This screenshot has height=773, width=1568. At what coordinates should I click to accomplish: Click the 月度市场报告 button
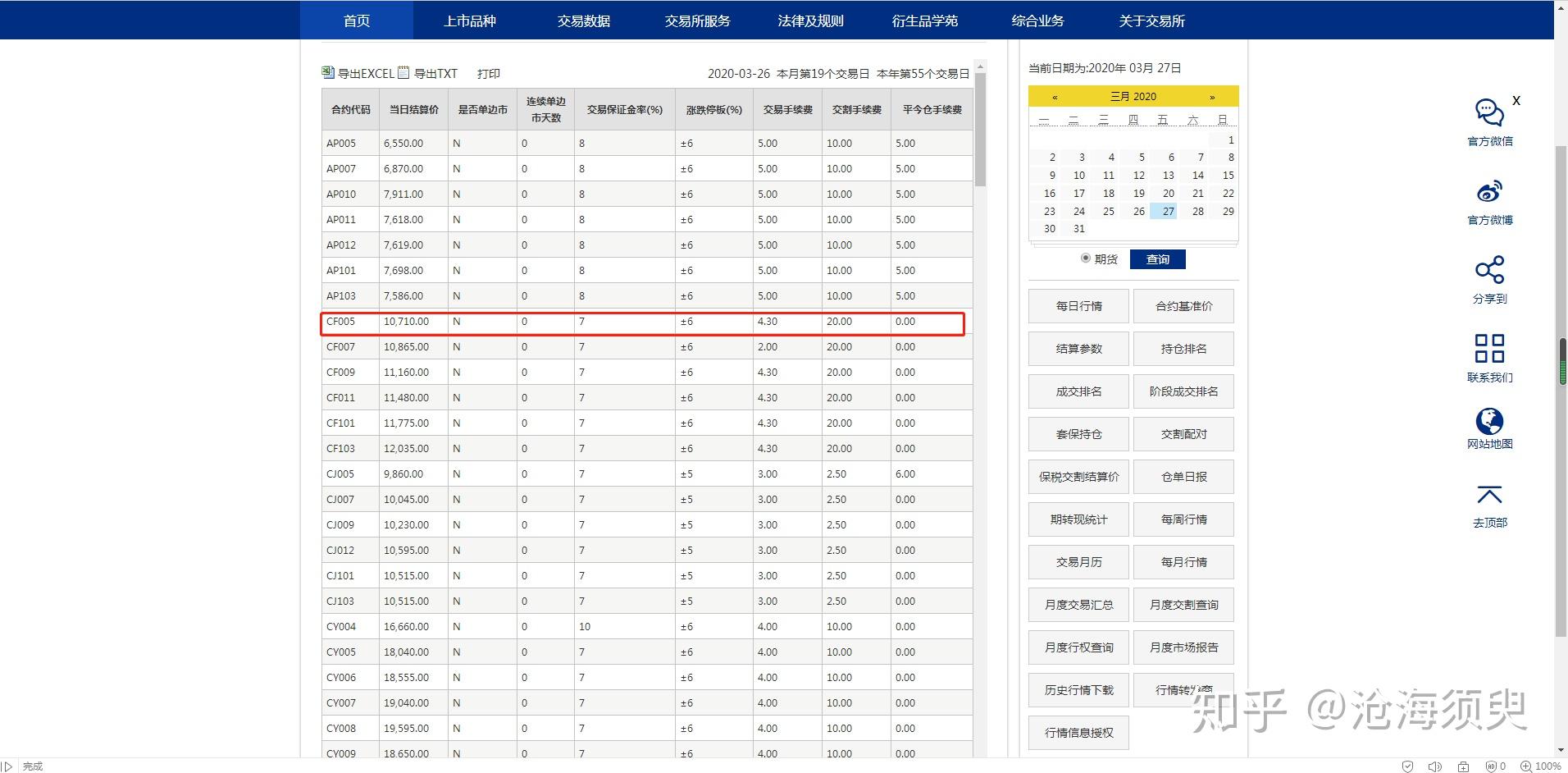click(x=1183, y=647)
